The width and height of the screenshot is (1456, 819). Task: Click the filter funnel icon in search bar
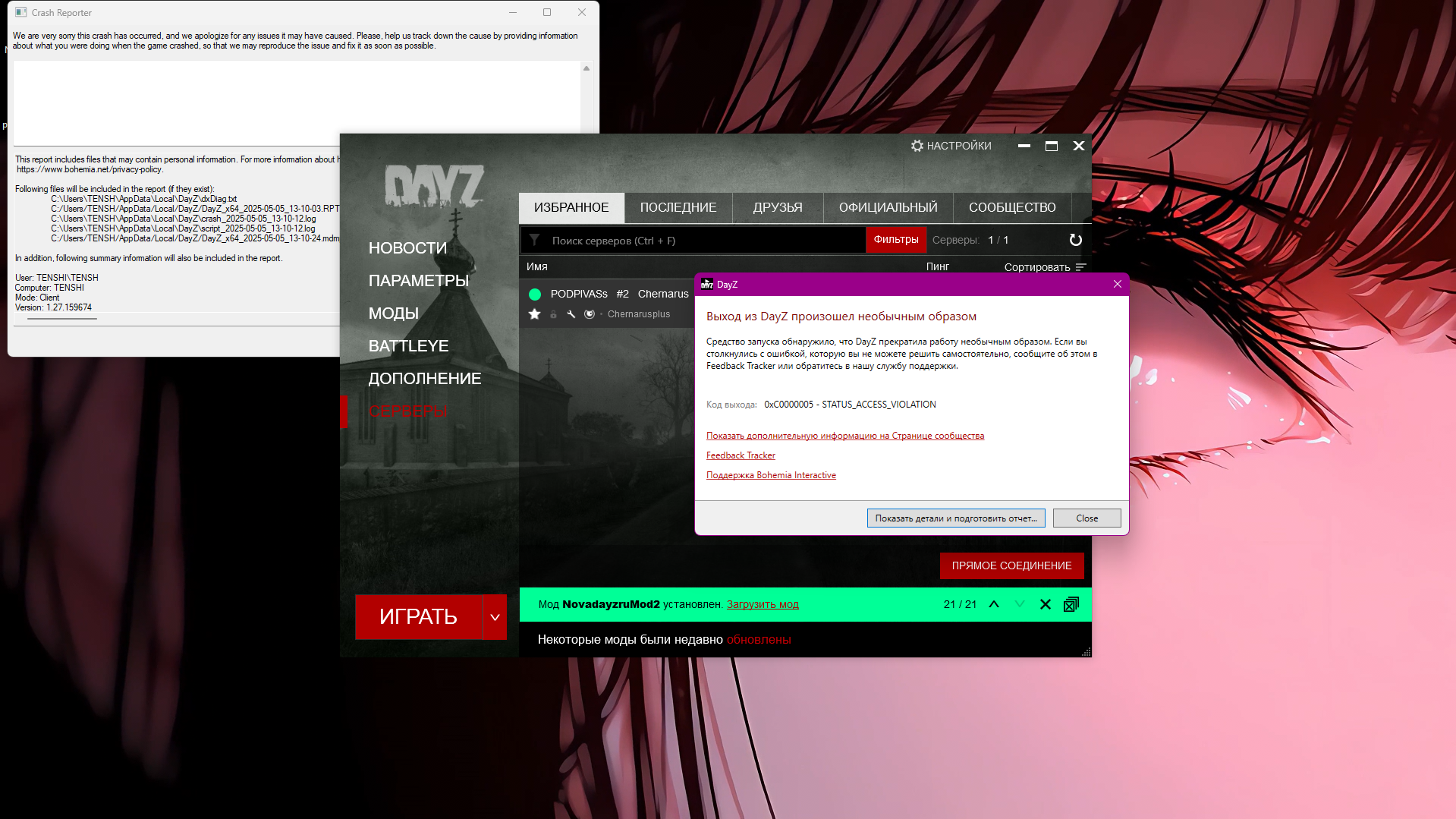click(x=534, y=240)
